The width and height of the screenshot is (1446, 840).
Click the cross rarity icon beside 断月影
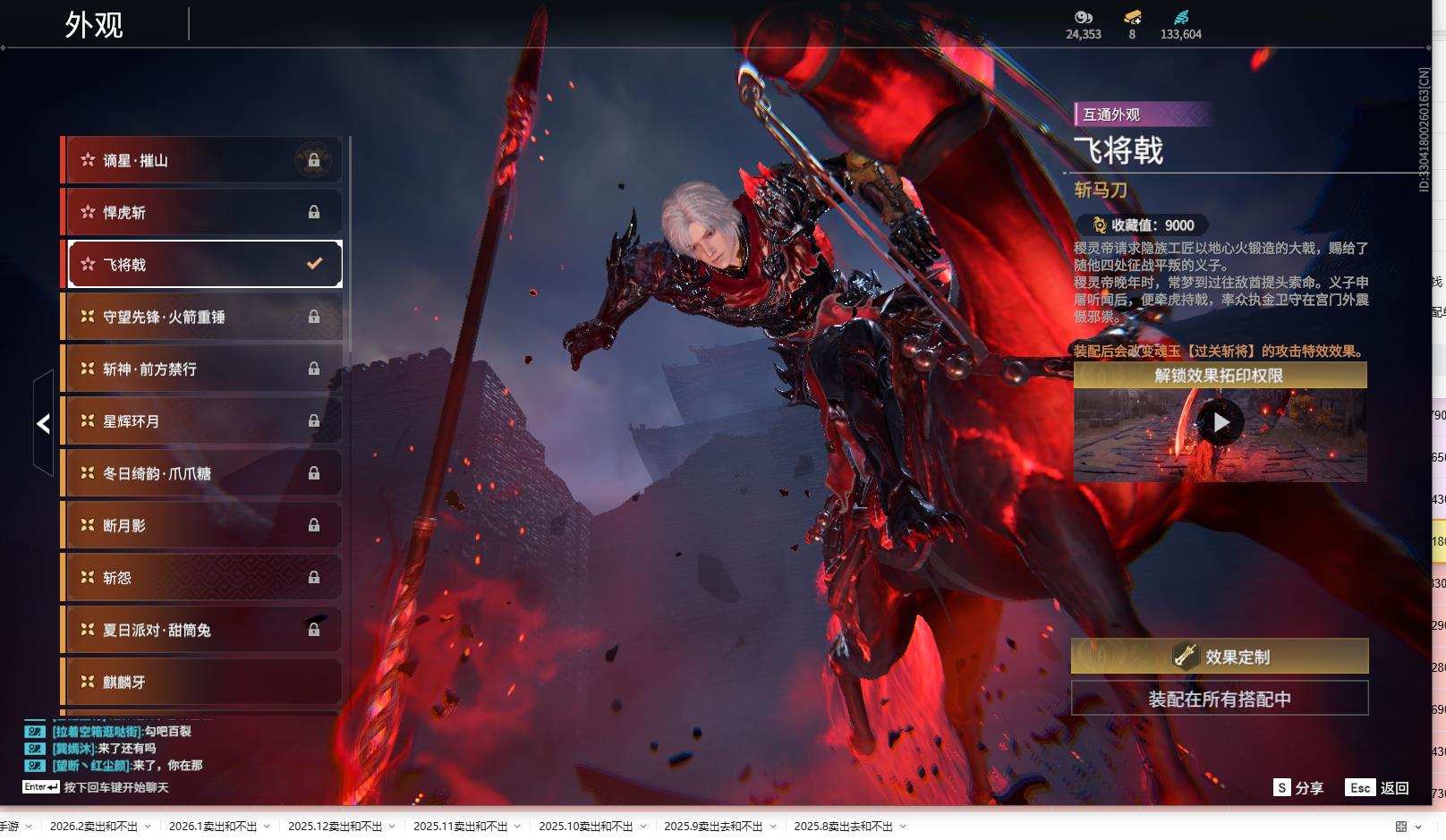coord(88,525)
